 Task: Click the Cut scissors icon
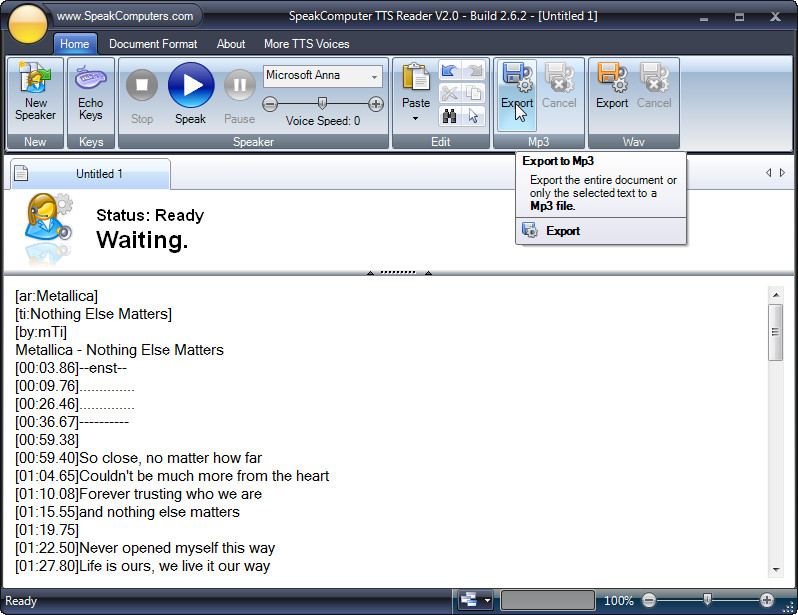point(449,93)
